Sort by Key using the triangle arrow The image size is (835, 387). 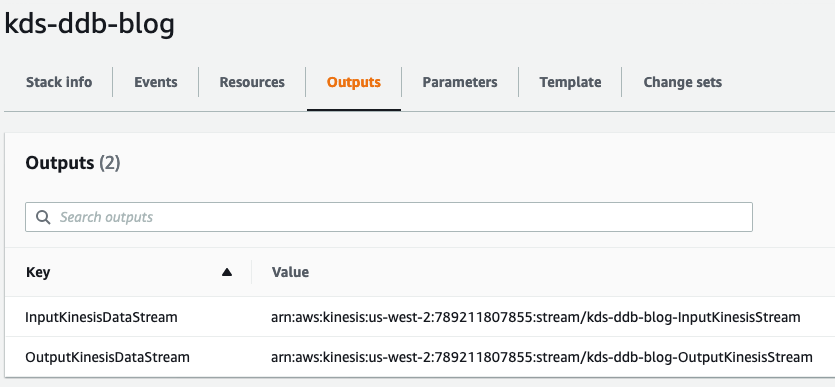pyautogui.click(x=227, y=273)
